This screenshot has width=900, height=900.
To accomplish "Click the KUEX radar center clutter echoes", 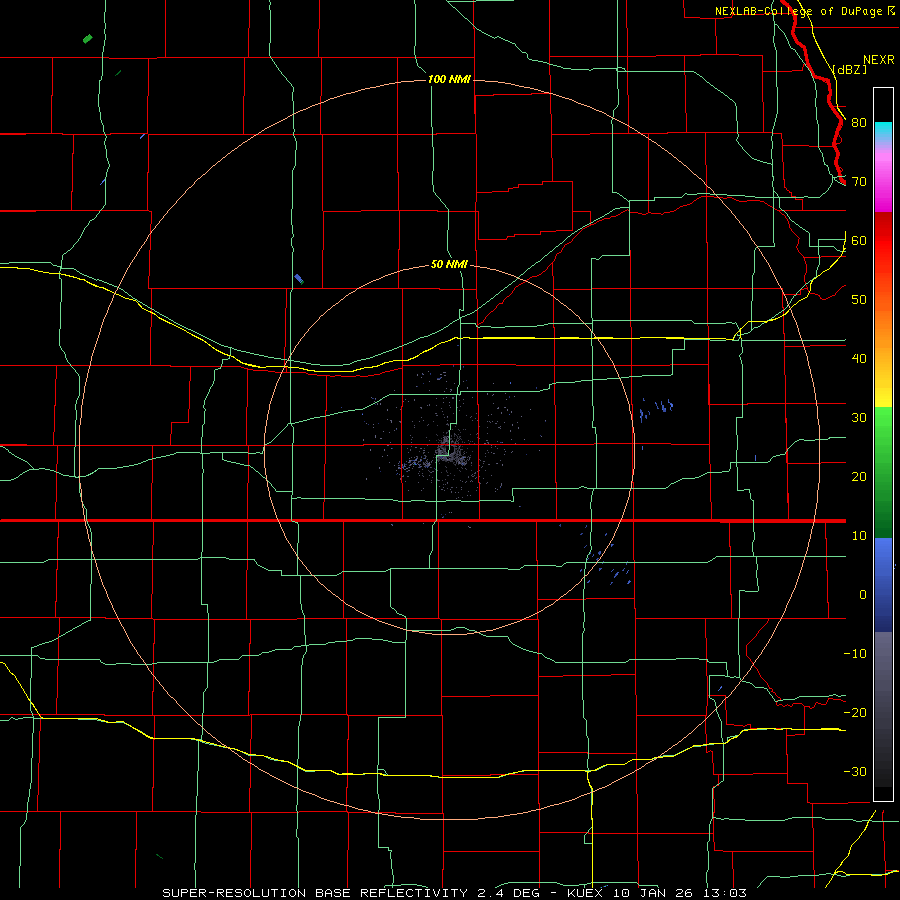I will pos(451,451).
